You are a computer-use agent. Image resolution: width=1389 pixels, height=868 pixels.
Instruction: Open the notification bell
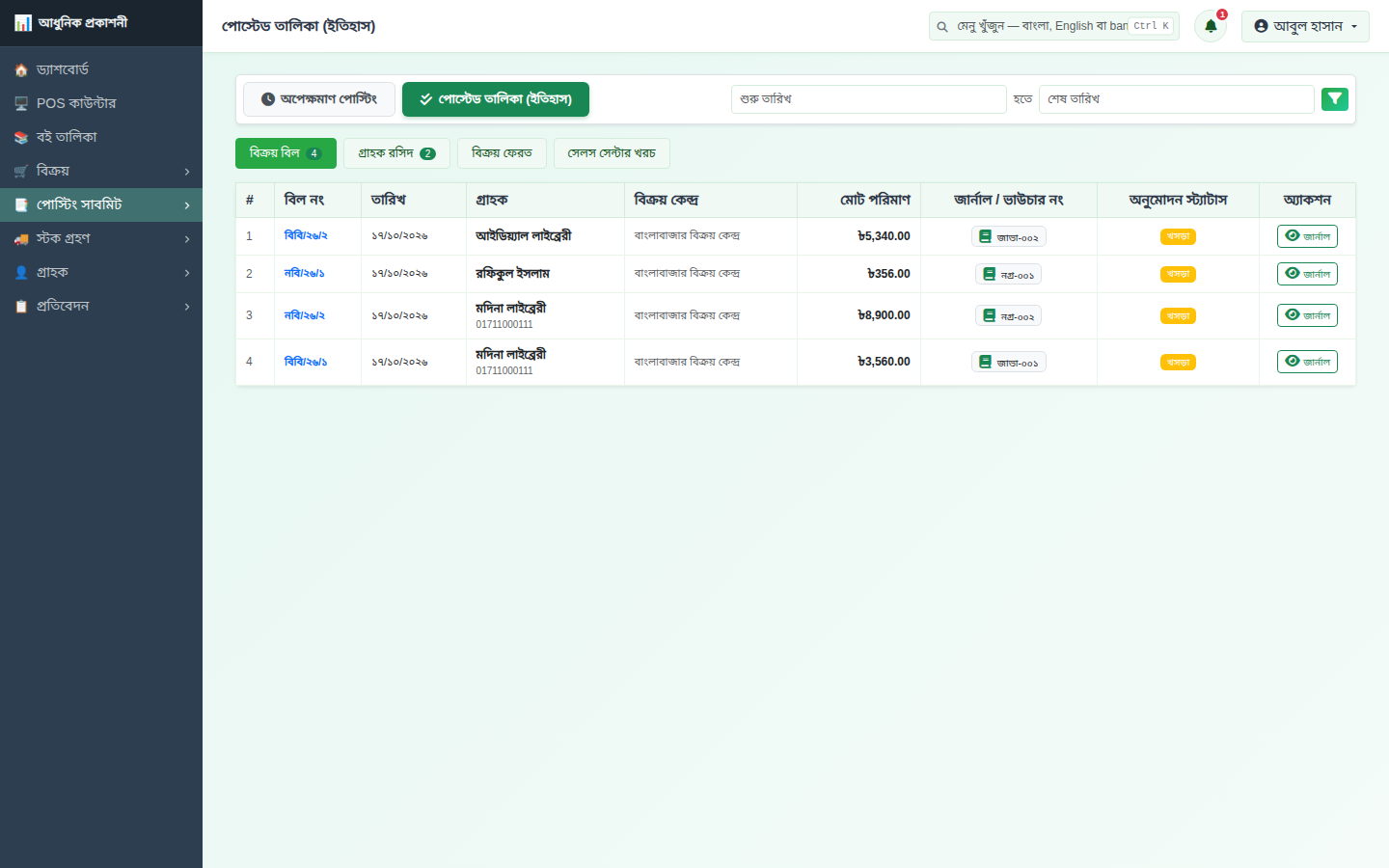click(1211, 26)
